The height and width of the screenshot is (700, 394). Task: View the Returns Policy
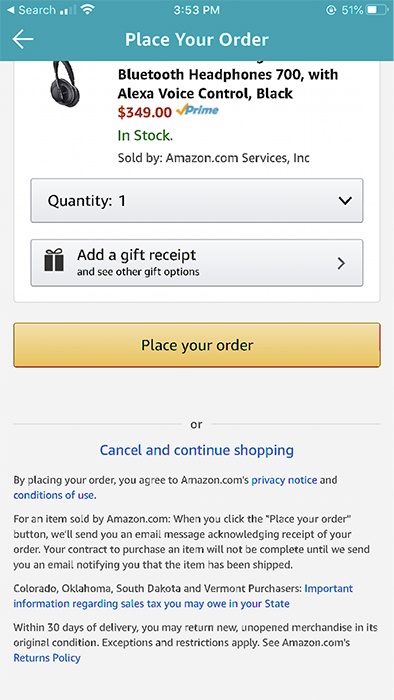tap(47, 658)
